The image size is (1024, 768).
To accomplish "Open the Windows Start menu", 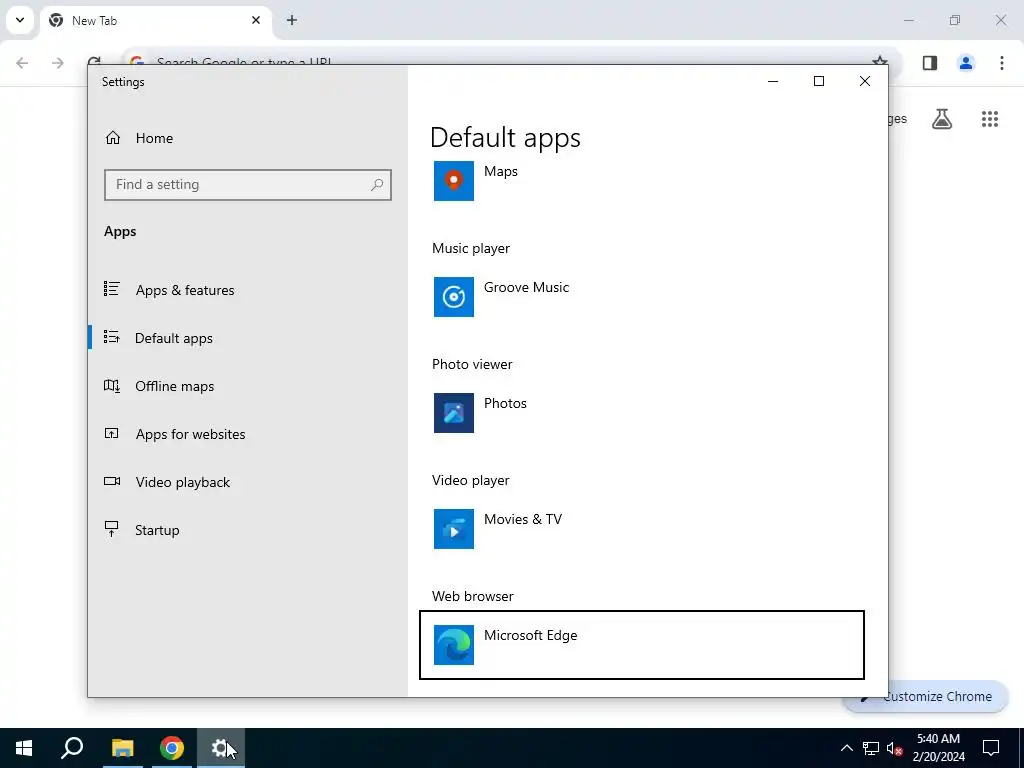I will 24,748.
